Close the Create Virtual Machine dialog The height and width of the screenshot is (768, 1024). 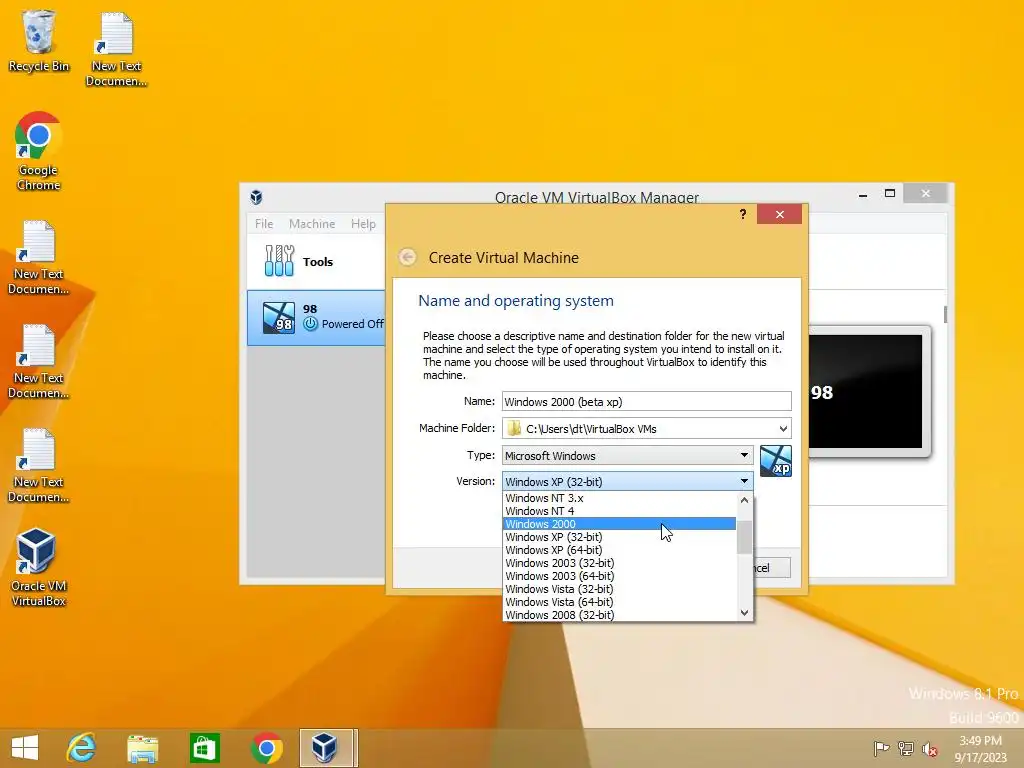click(780, 214)
